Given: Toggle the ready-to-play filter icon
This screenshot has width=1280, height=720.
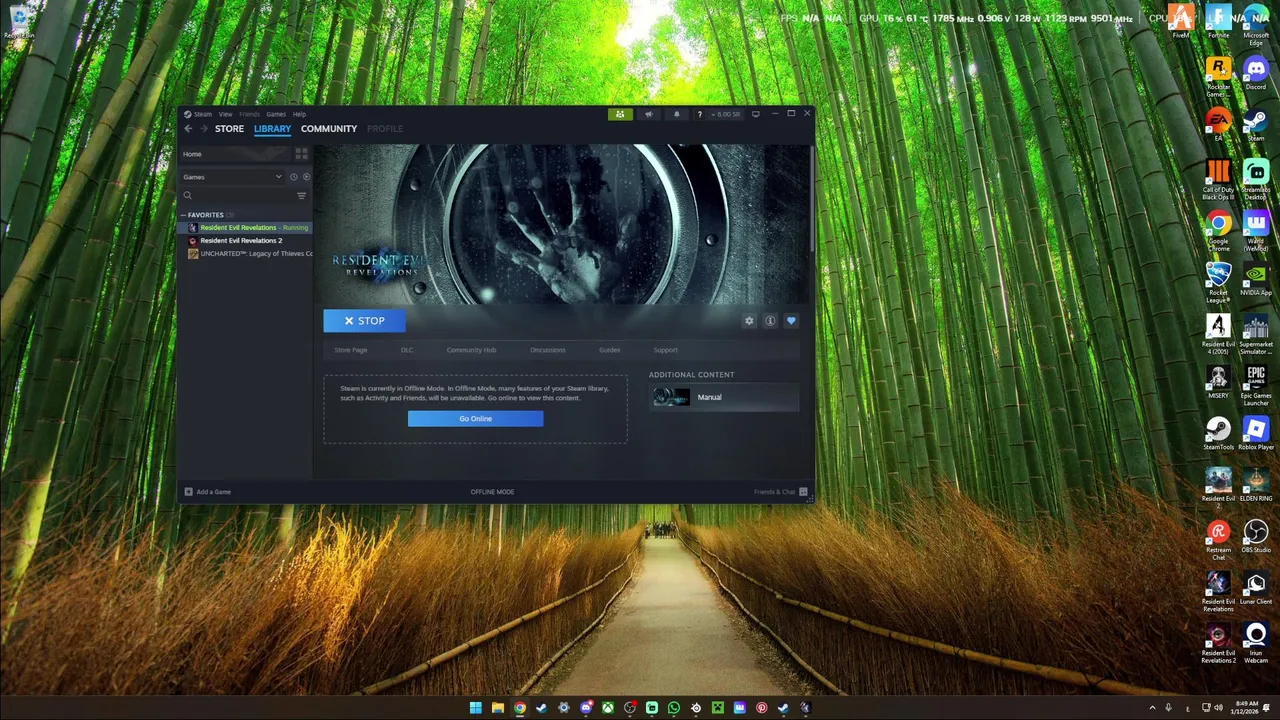Looking at the screenshot, I should 306,177.
